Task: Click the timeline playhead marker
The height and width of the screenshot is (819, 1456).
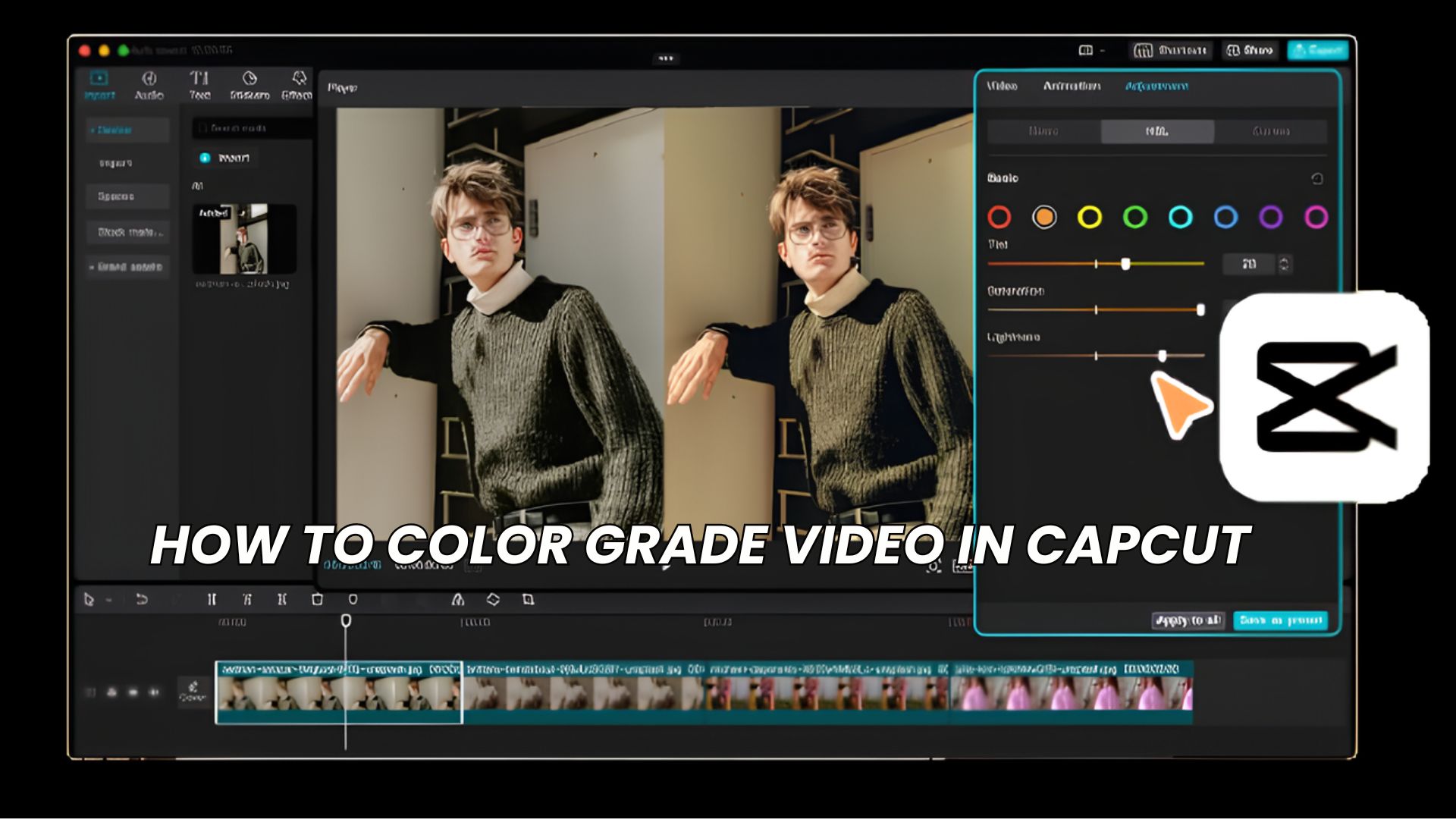Action: click(346, 621)
